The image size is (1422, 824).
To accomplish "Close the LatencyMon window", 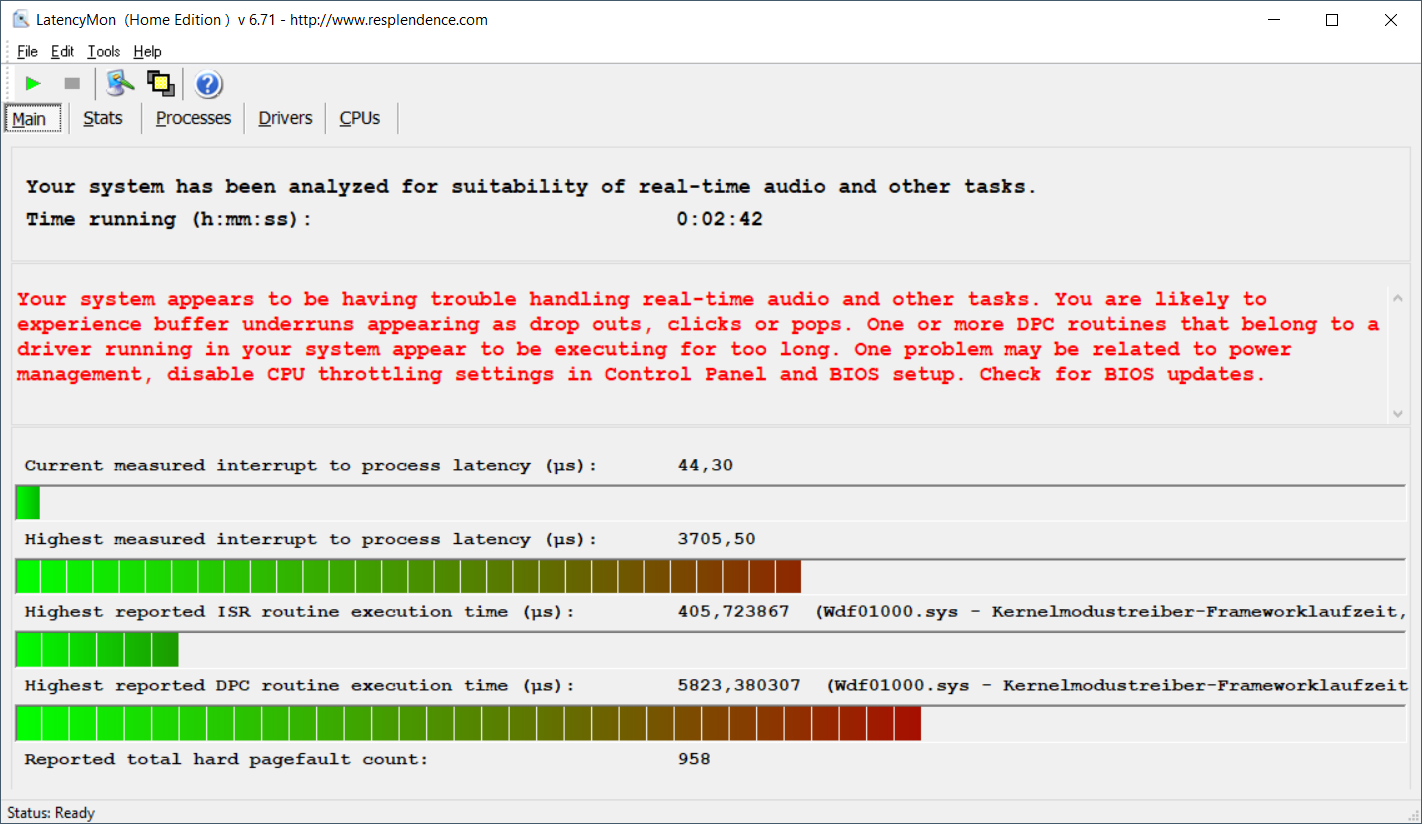I will click(1390, 20).
